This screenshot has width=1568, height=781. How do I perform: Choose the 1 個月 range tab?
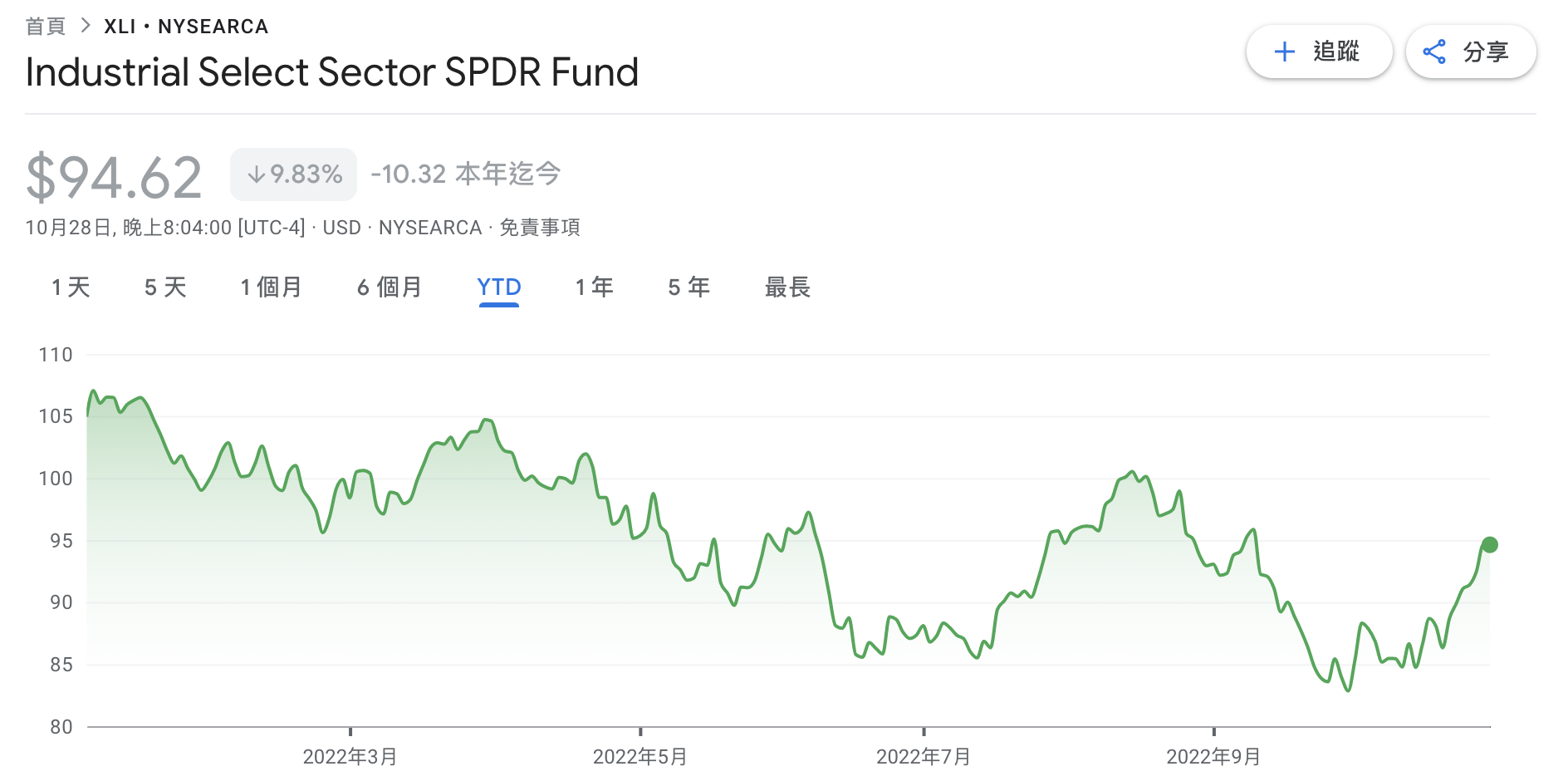tap(271, 287)
